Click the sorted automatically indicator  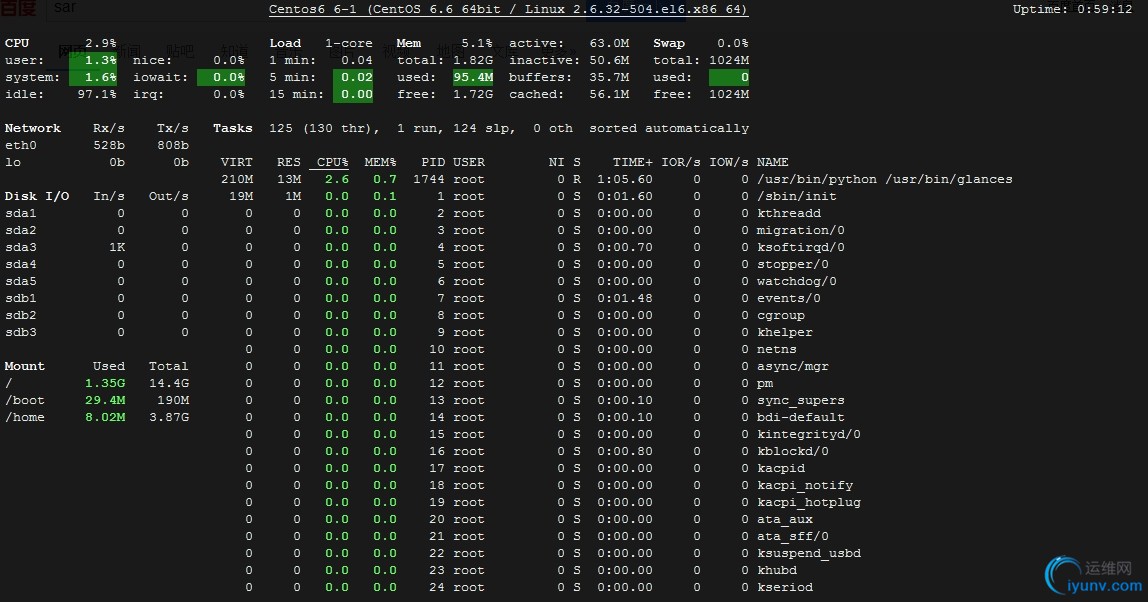pyautogui.click(x=668, y=128)
